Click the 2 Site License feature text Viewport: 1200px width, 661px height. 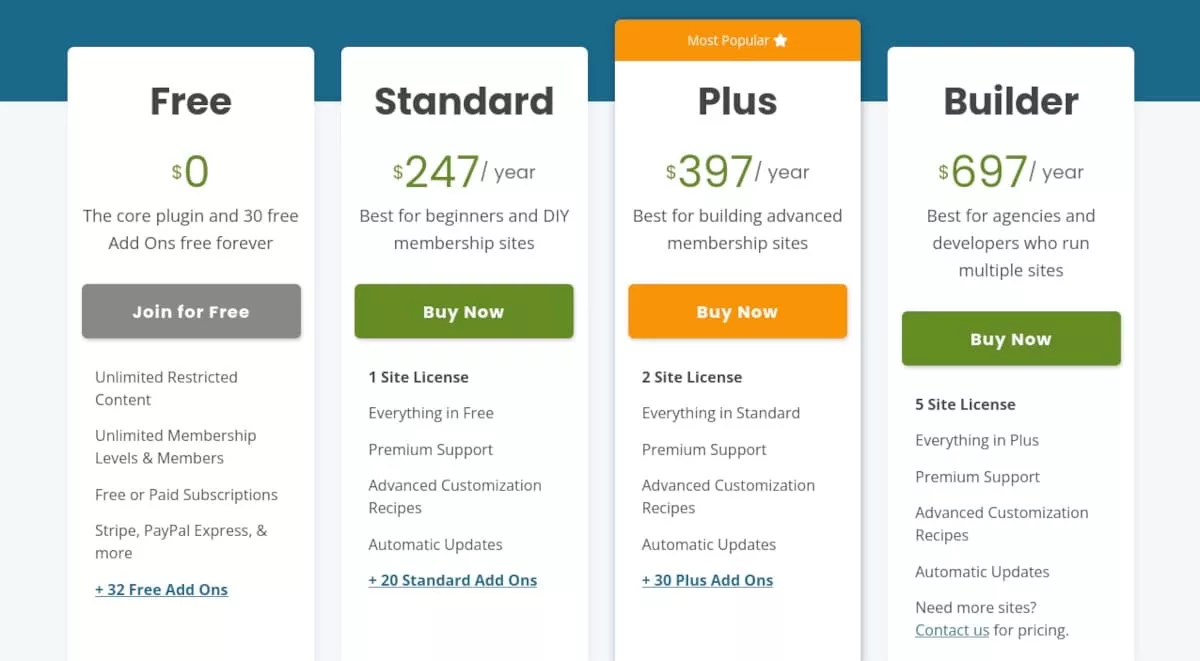click(692, 377)
